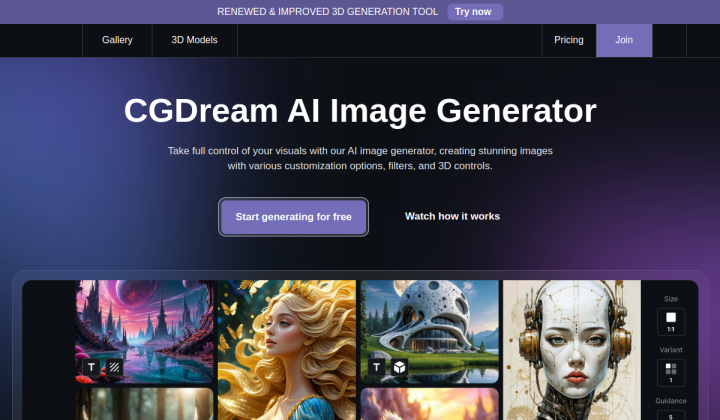Click the CGDream AI Image Generator heading

tap(360, 111)
